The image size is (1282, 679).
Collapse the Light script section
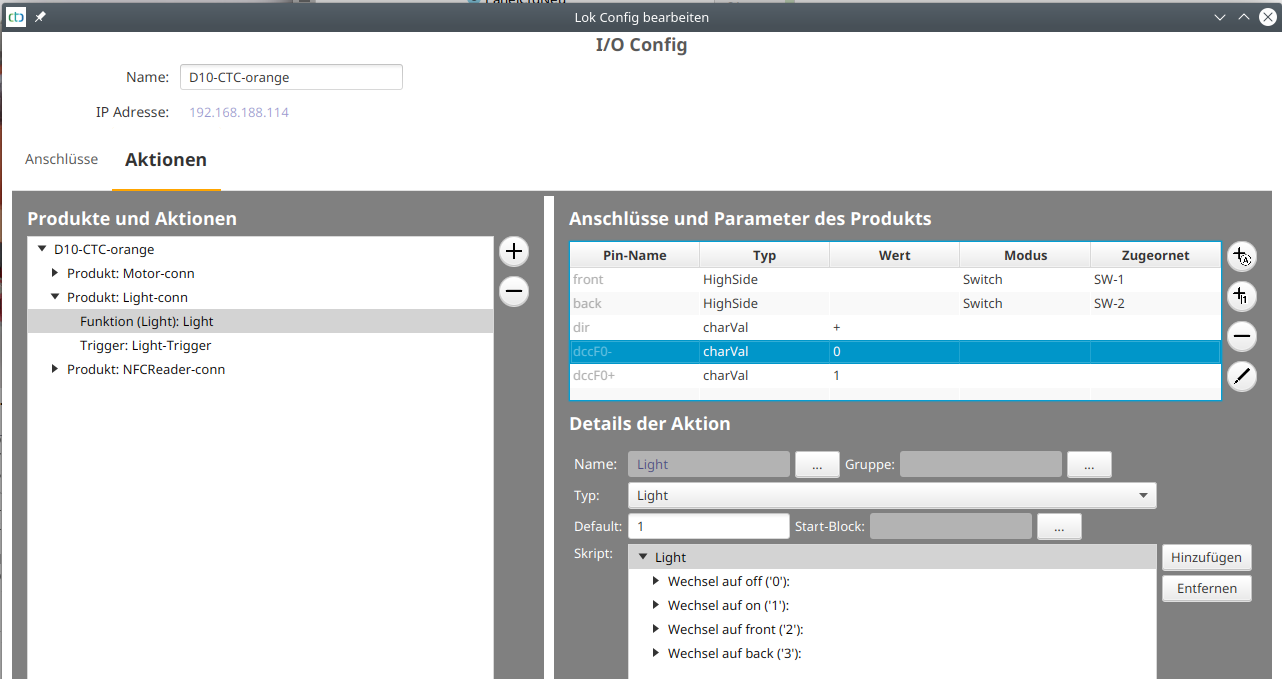643,557
